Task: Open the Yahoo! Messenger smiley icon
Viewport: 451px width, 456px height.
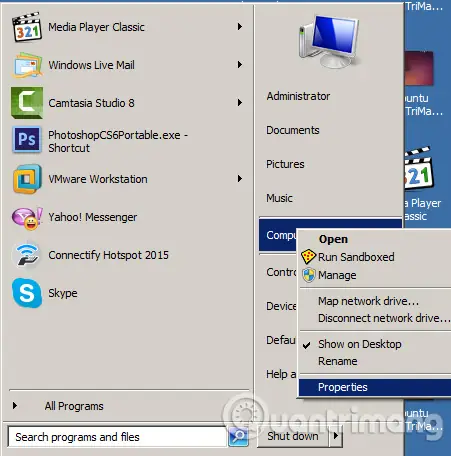Action: [27, 218]
